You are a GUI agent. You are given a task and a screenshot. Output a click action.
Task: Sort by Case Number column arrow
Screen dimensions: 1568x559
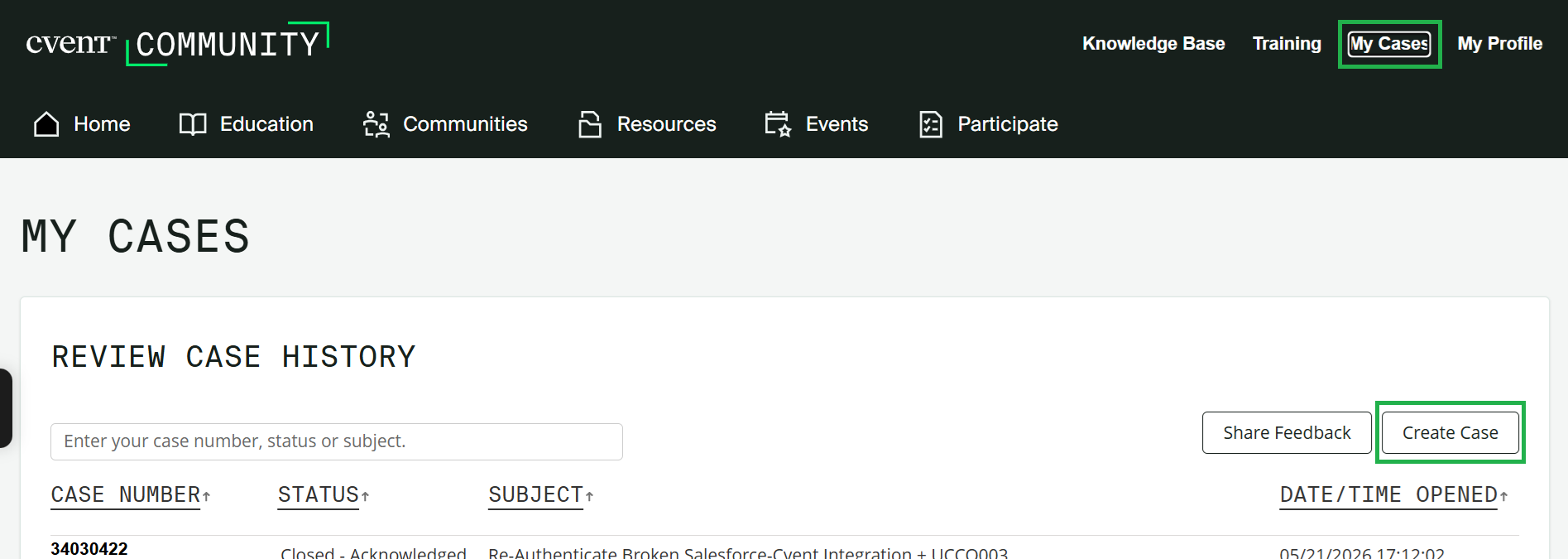(x=207, y=496)
